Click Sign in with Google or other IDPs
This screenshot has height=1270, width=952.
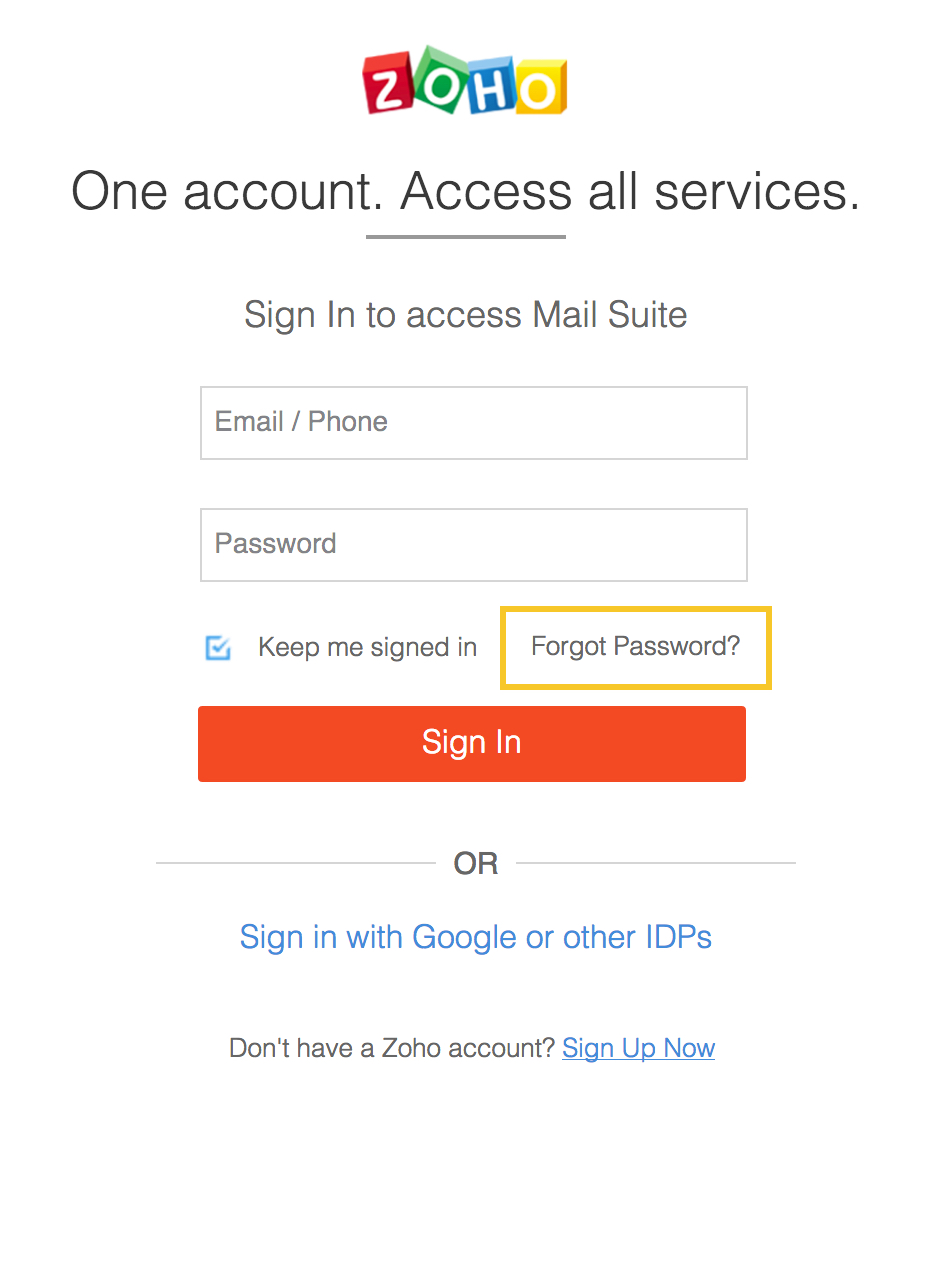[x=475, y=937]
